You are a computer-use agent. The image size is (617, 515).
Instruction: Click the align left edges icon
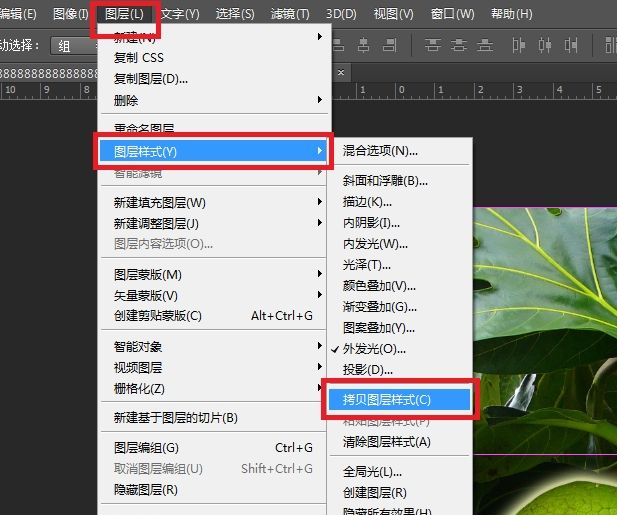pos(339,46)
